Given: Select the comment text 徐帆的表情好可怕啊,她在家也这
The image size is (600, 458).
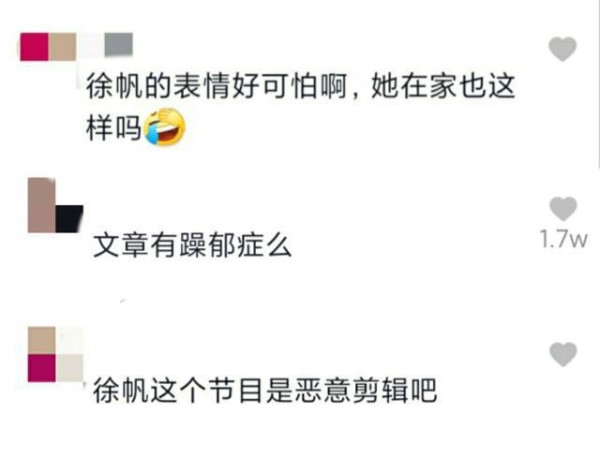Looking at the screenshot, I should tap(300, 86).
